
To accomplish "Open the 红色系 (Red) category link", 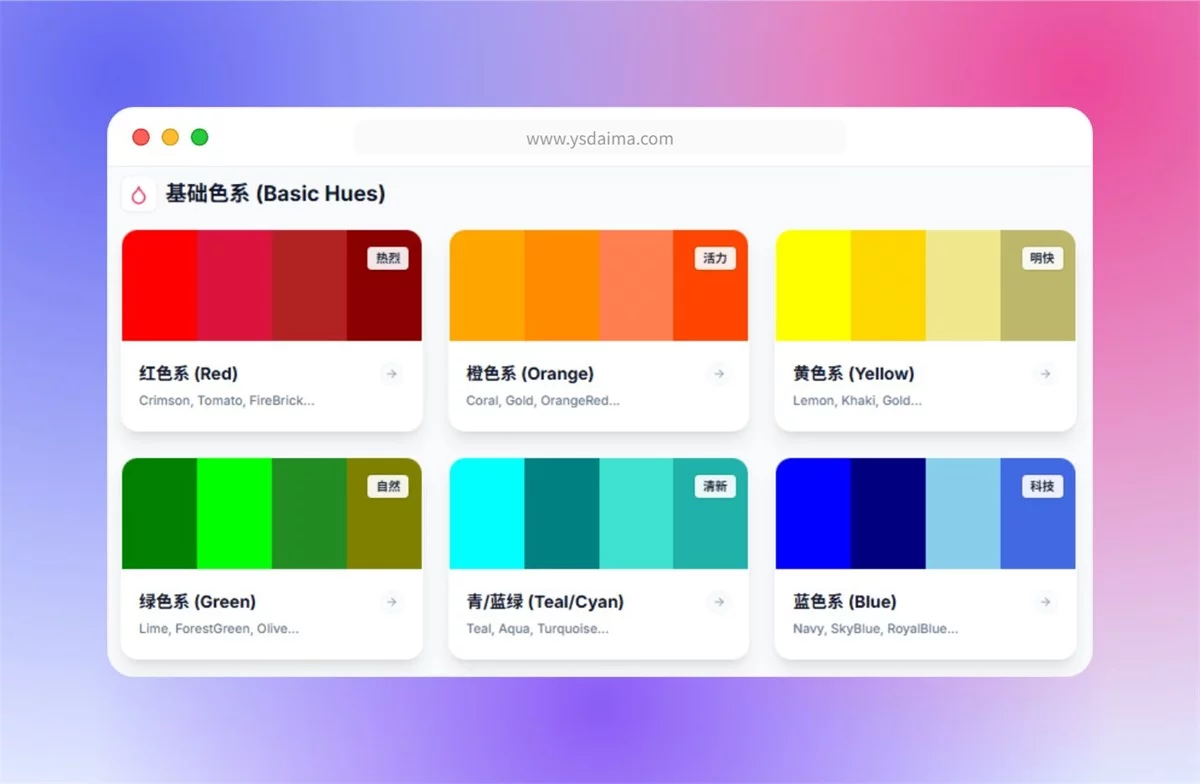I will (x=187, y=374).
